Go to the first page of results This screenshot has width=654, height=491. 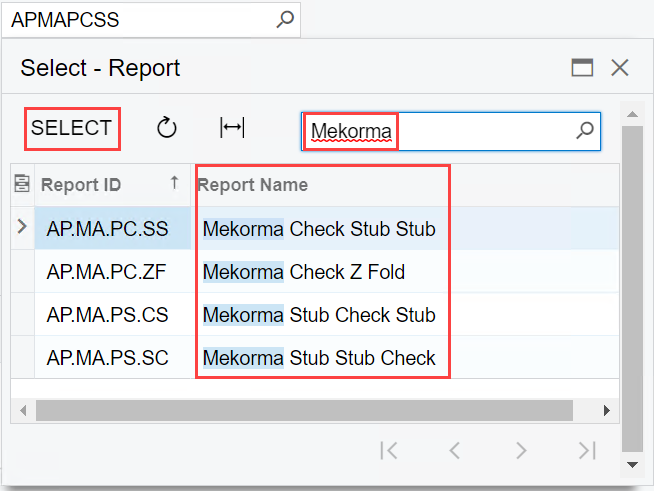pyautogui.click(x=389, y=450)
